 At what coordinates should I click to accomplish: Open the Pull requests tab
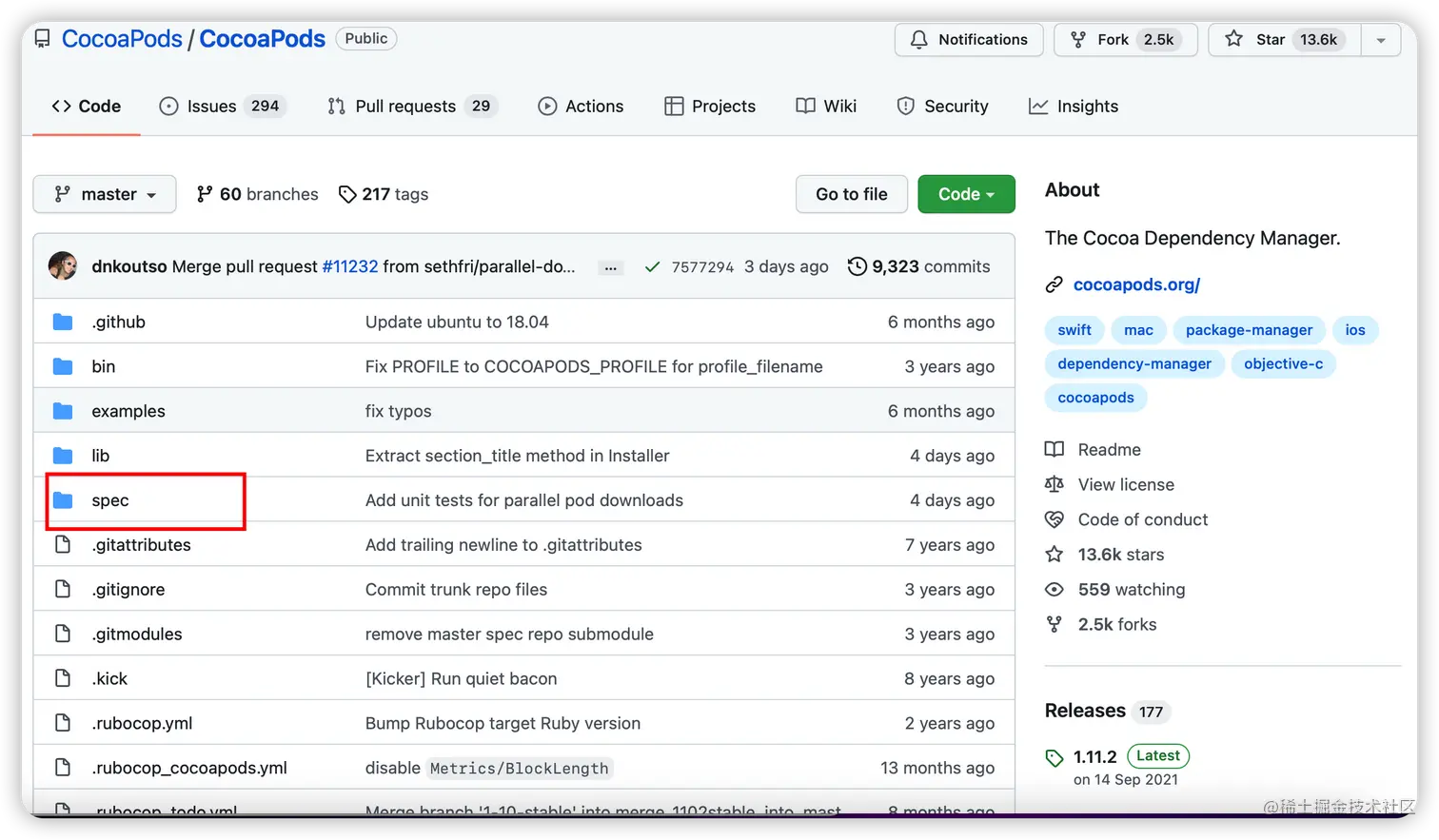click(x=411, y=107)
